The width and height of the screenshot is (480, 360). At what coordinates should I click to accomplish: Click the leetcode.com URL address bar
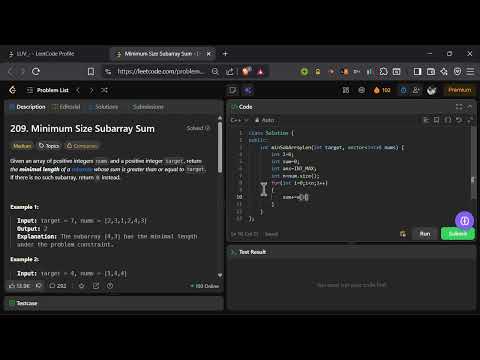(160, 71)
